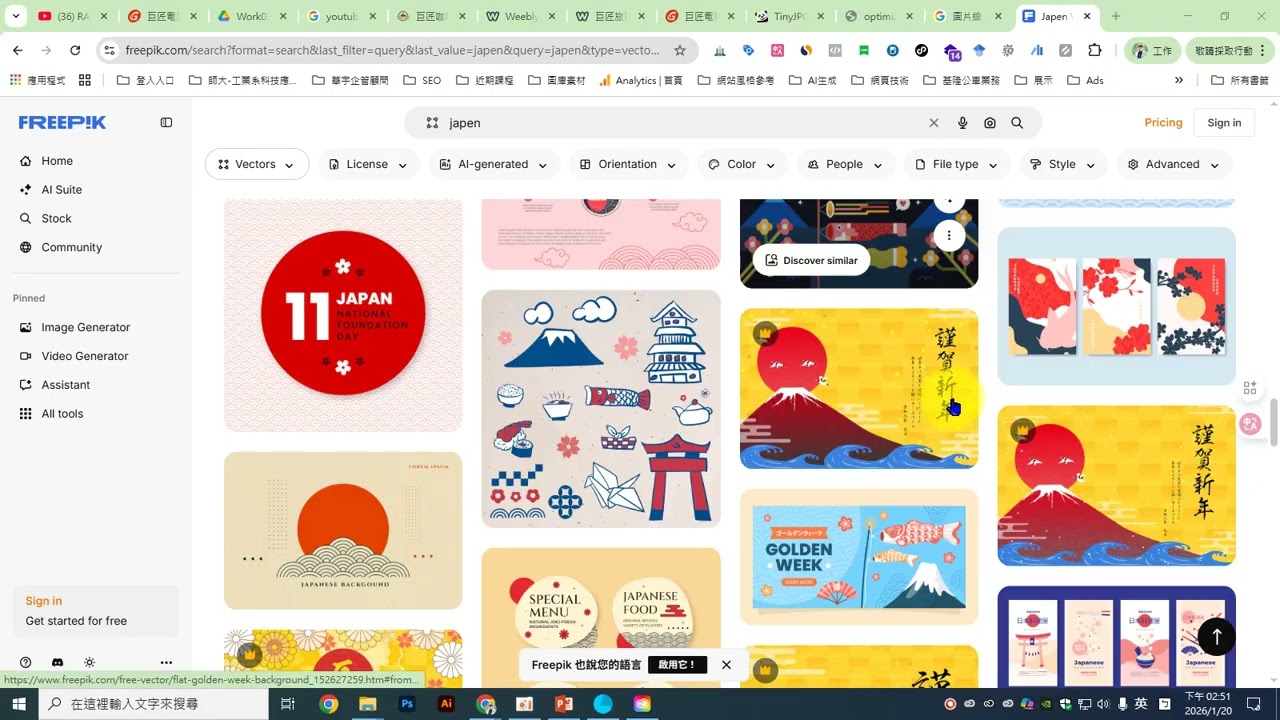1280x720 pixels.
Task: Open AI Suite in the sidebar
Action: coord(62,190)
